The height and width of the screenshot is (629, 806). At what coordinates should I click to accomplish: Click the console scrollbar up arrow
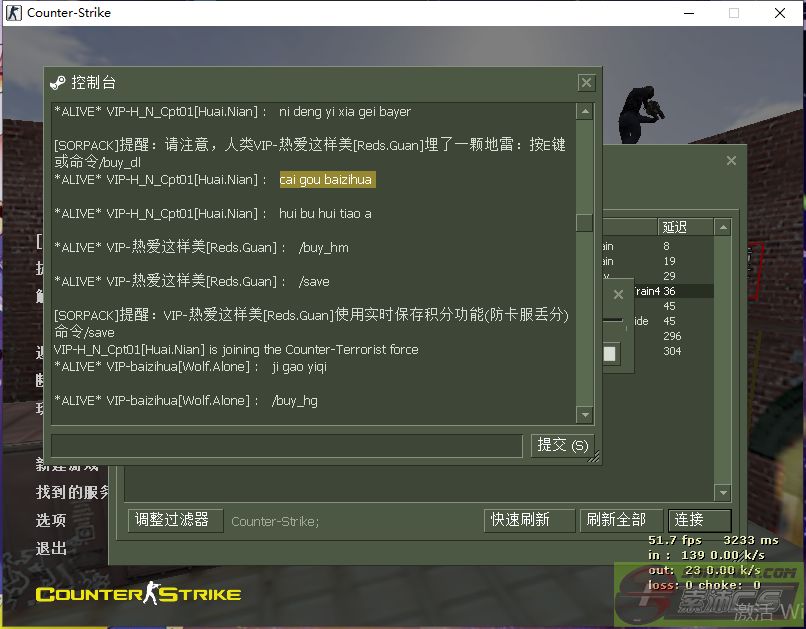(585, 112)
